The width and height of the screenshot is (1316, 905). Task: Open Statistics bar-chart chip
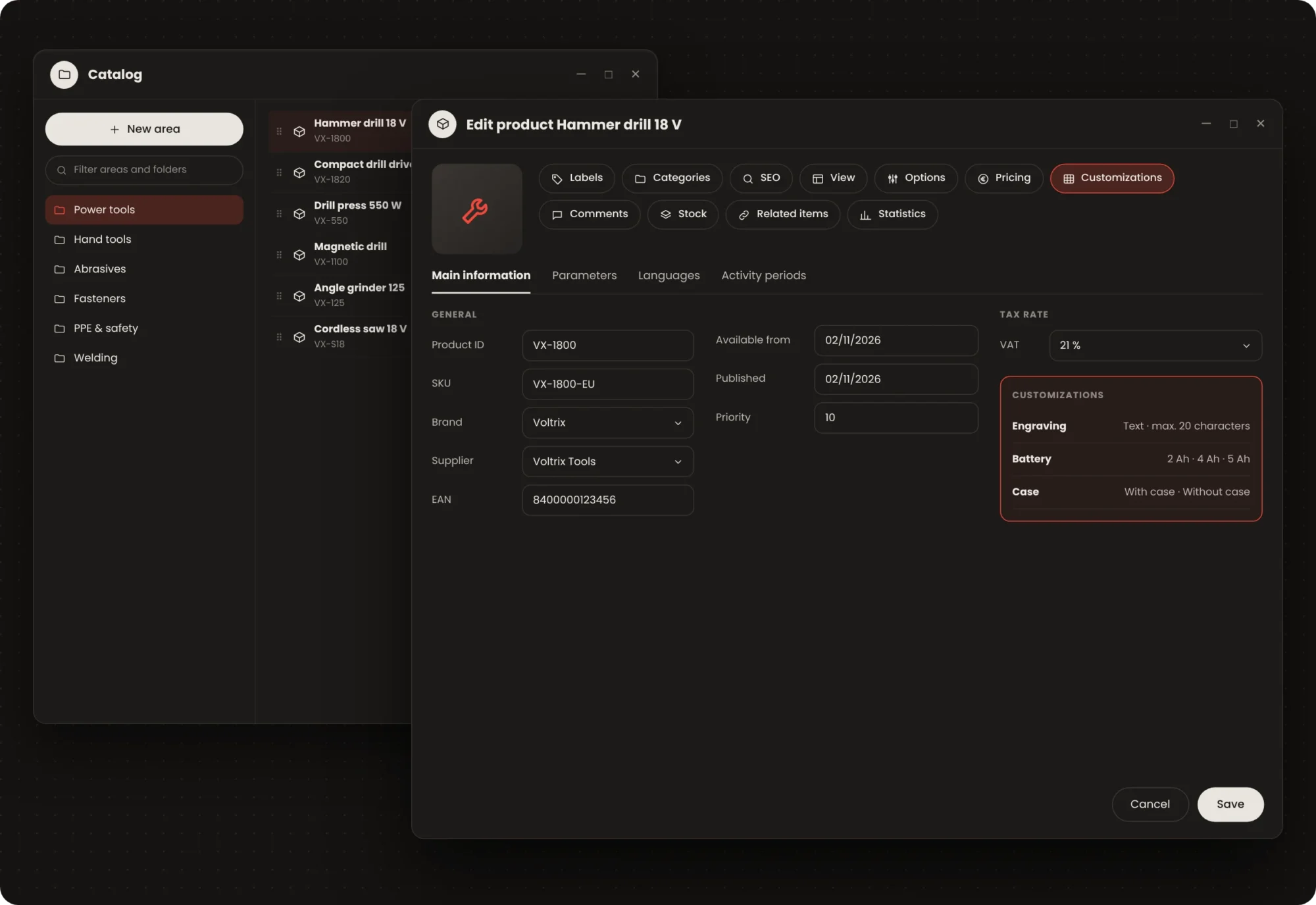coord(892,215)
